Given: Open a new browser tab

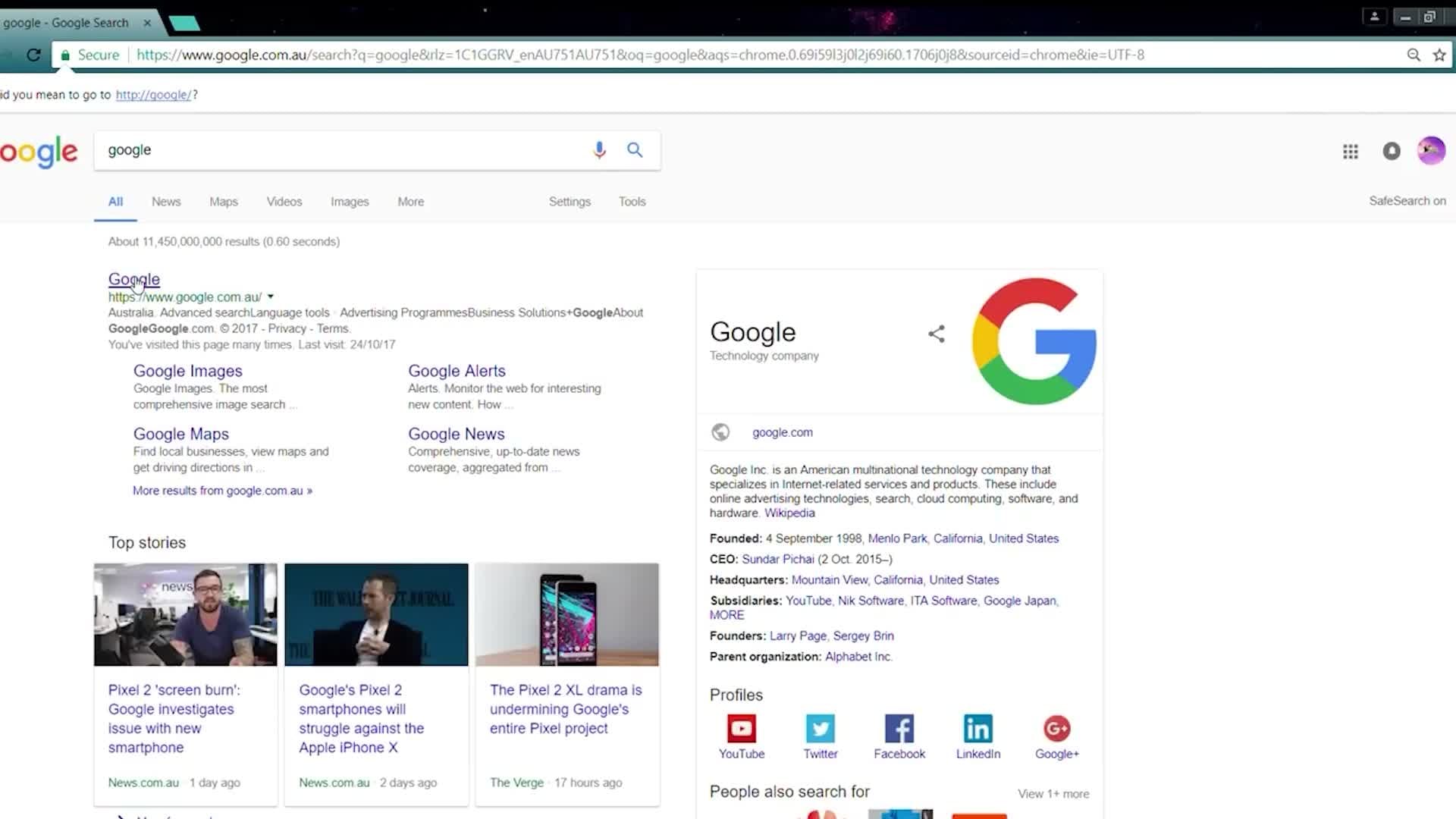Looking at the screenshot, I should tap(184, 24).
